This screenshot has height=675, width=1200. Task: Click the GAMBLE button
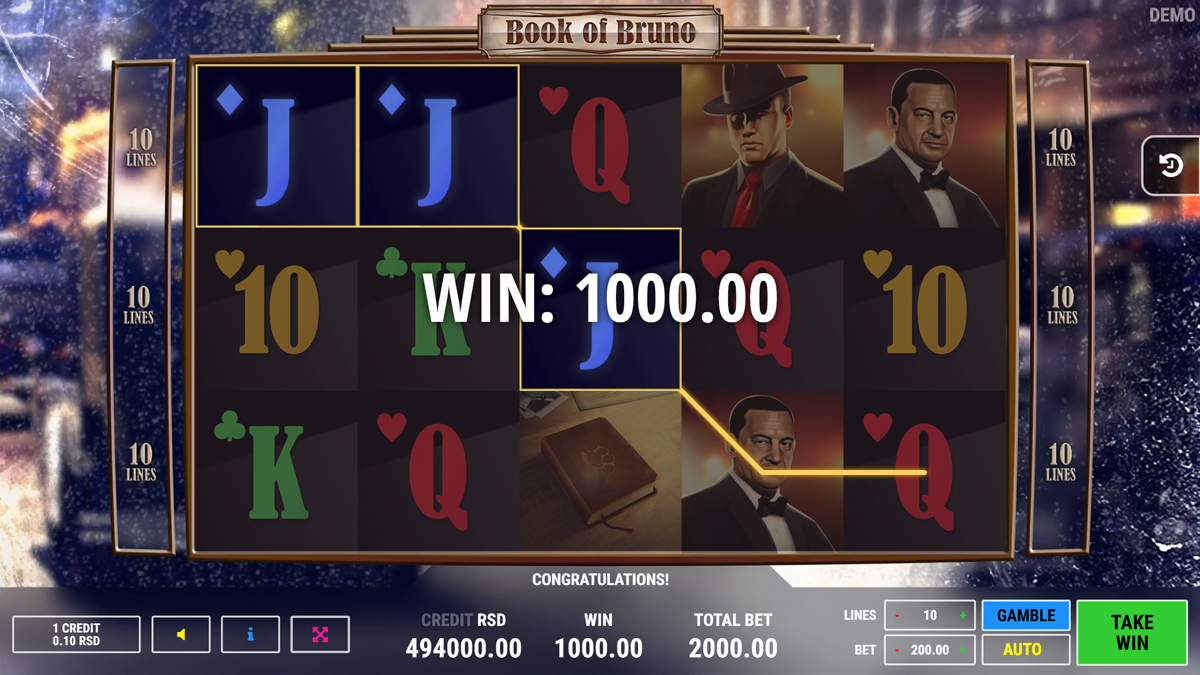1026,615
